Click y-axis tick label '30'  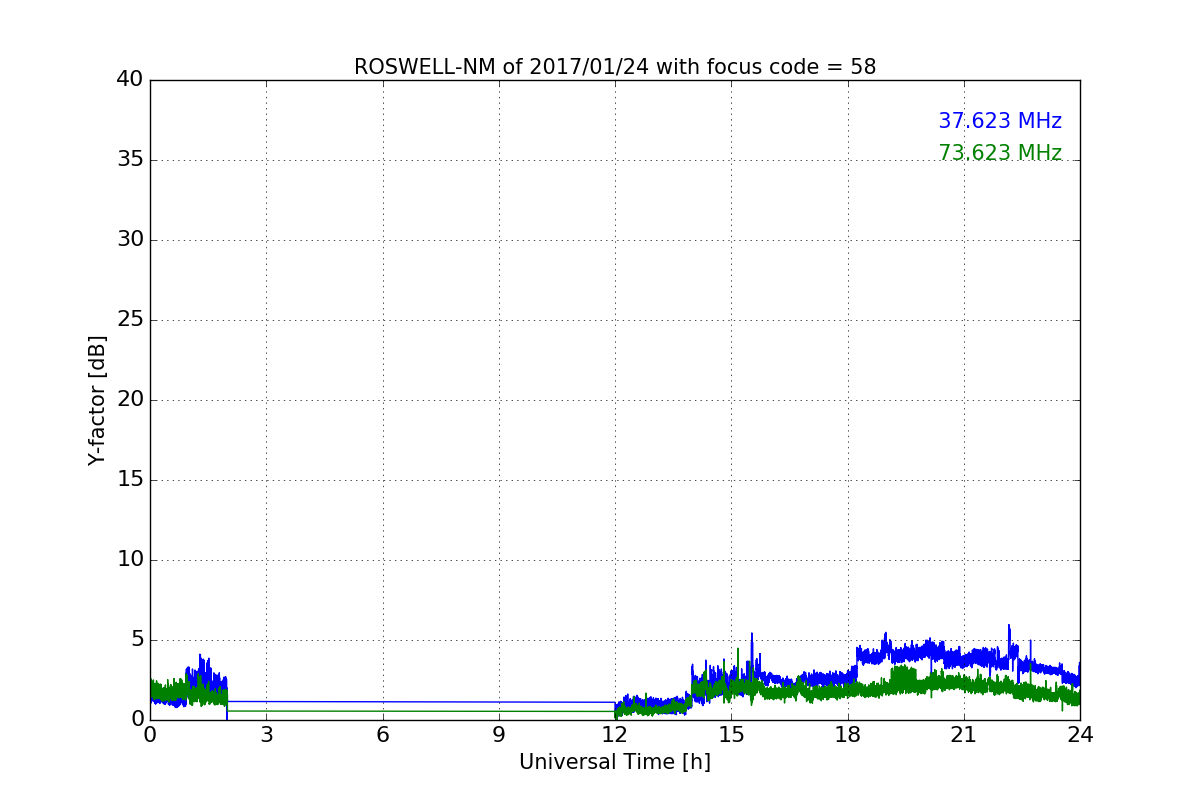tap(130, 239)
